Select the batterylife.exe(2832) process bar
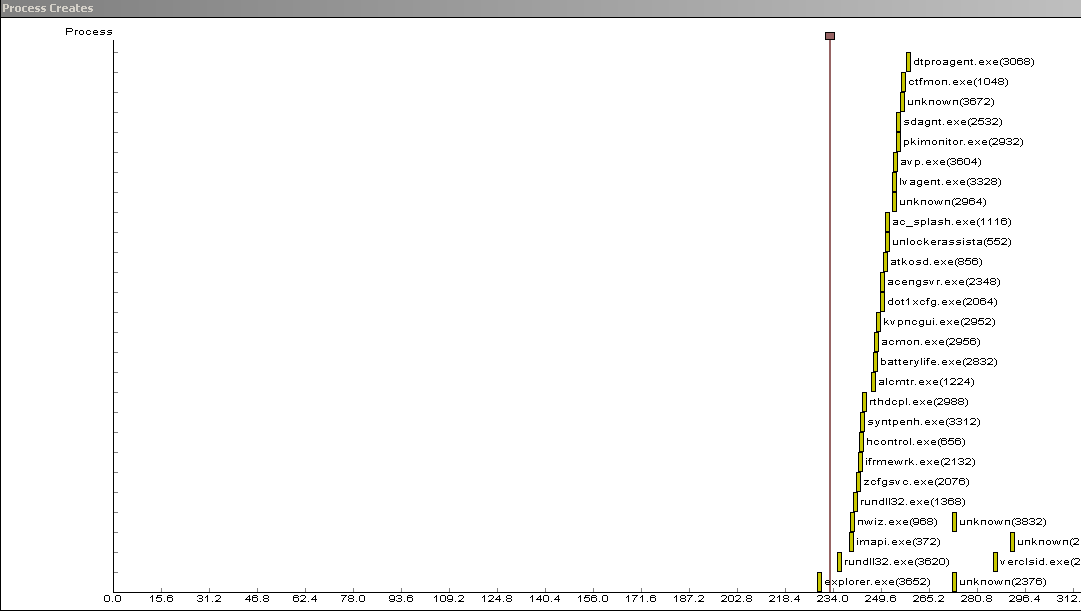 [875, 361]
